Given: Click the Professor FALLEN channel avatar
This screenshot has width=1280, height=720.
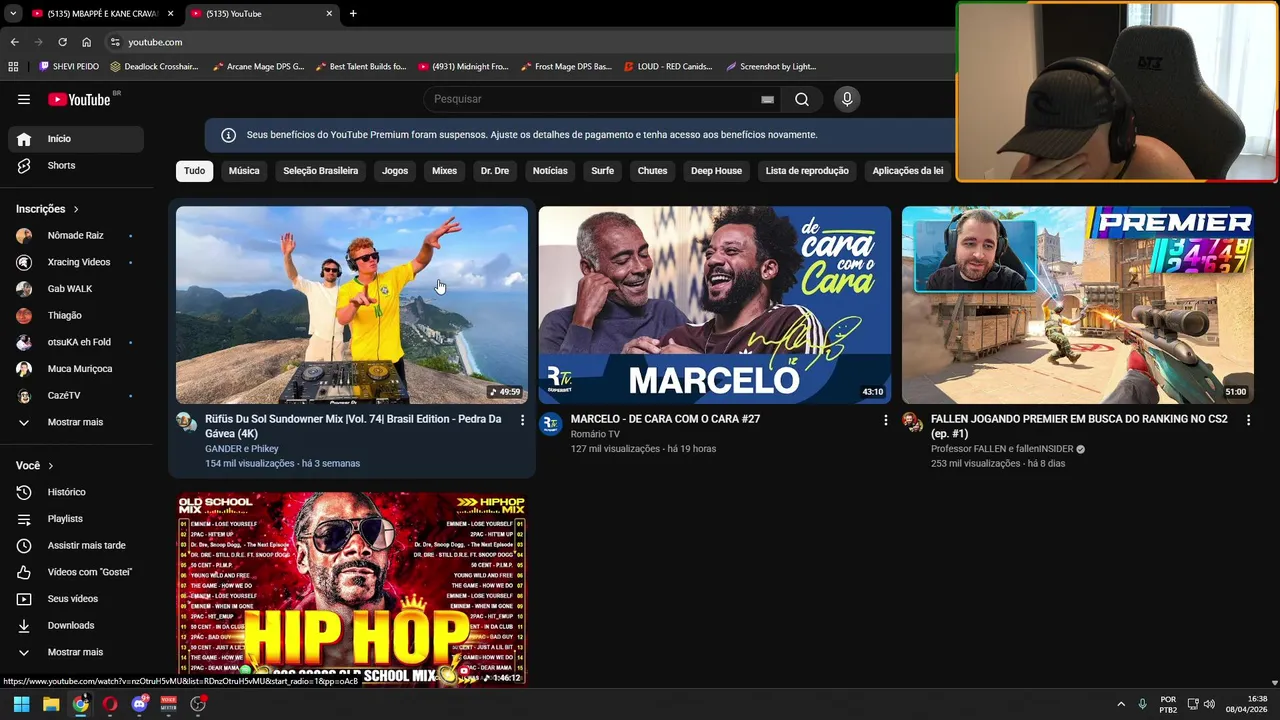Looking at the screenshot, I should click(x=913, y=421).
